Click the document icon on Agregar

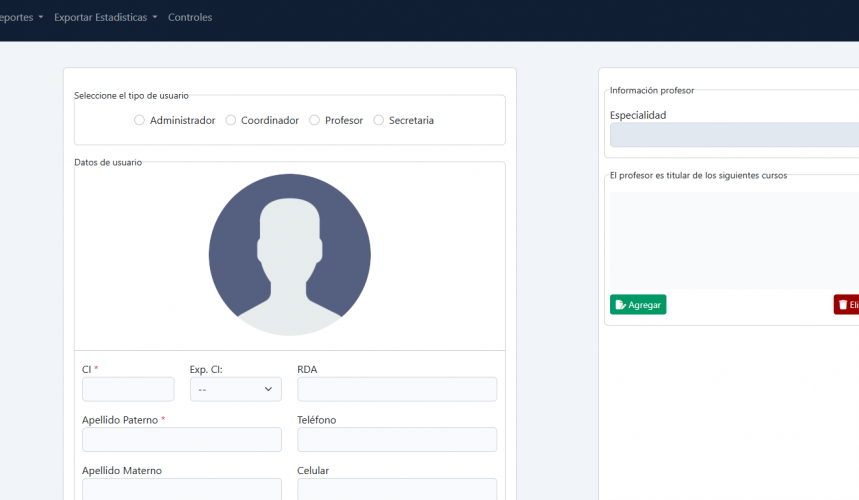620,304
